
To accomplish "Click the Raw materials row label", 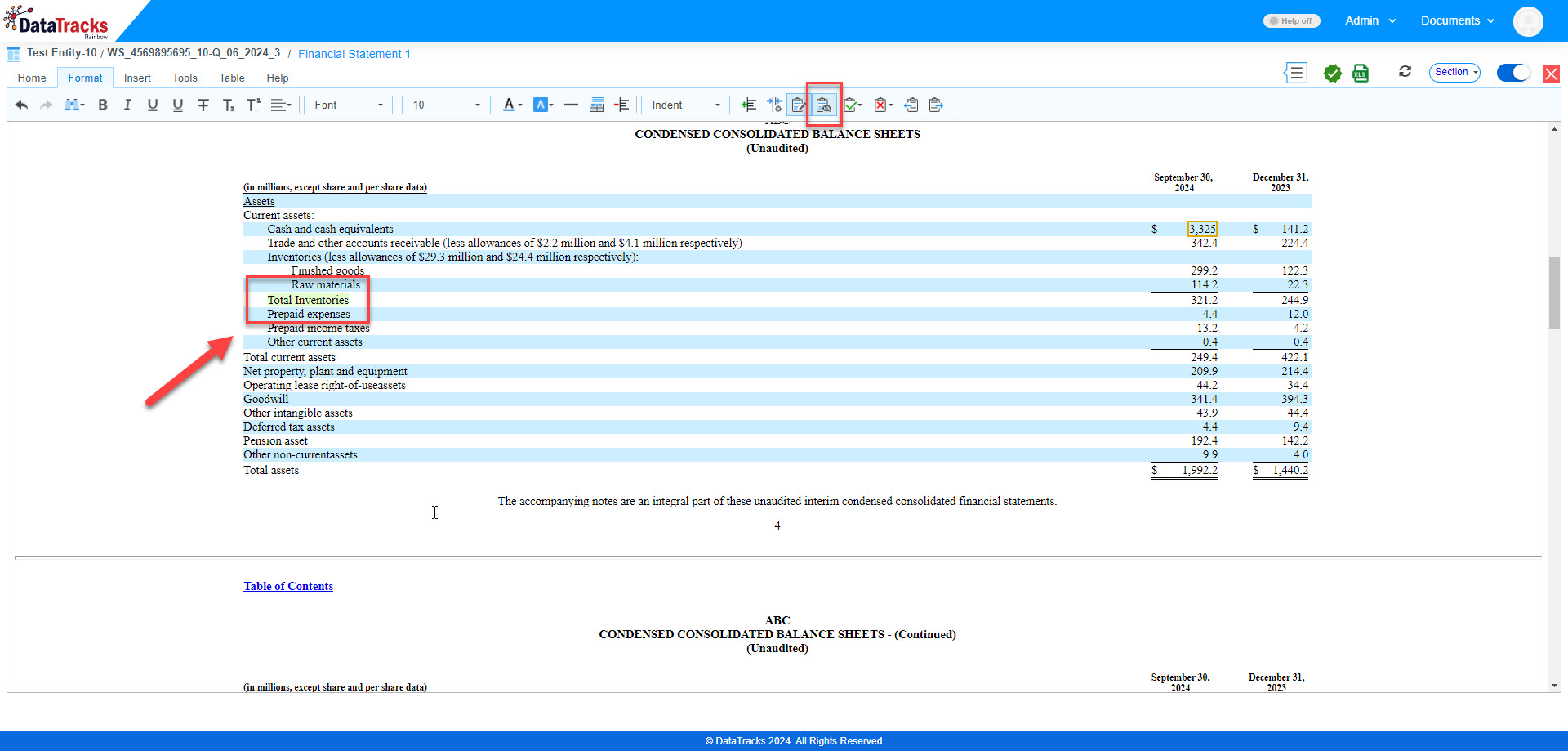I will [x=326, y=284].
